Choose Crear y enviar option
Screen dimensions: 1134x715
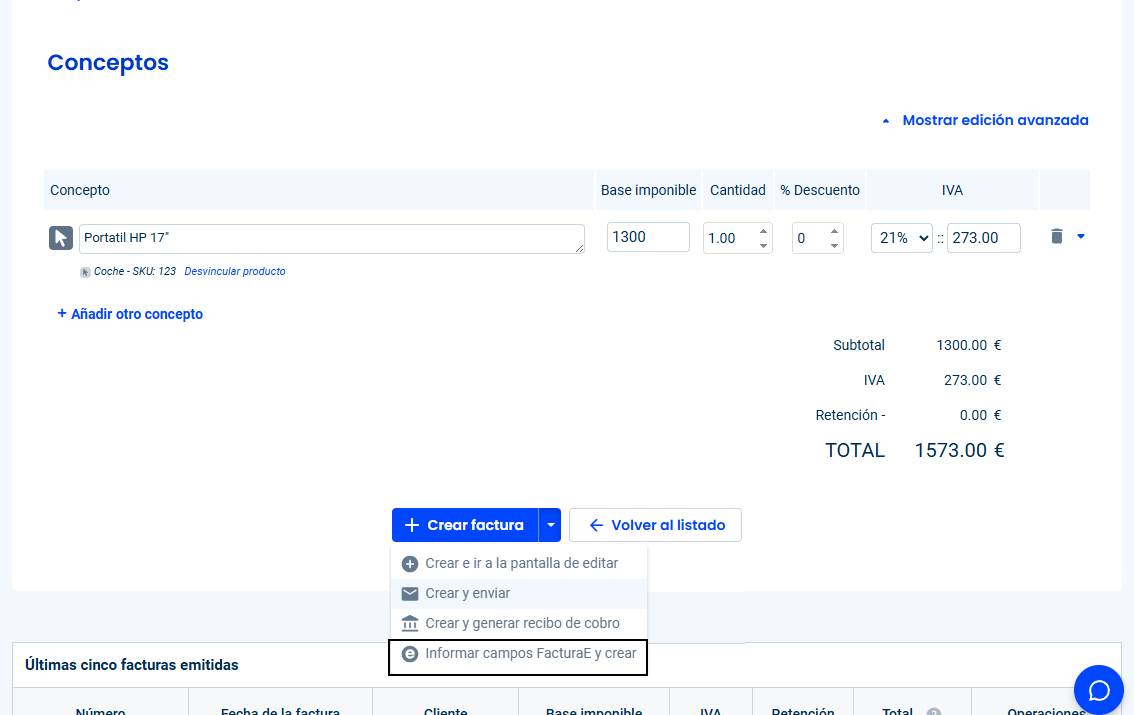[467, 593]
